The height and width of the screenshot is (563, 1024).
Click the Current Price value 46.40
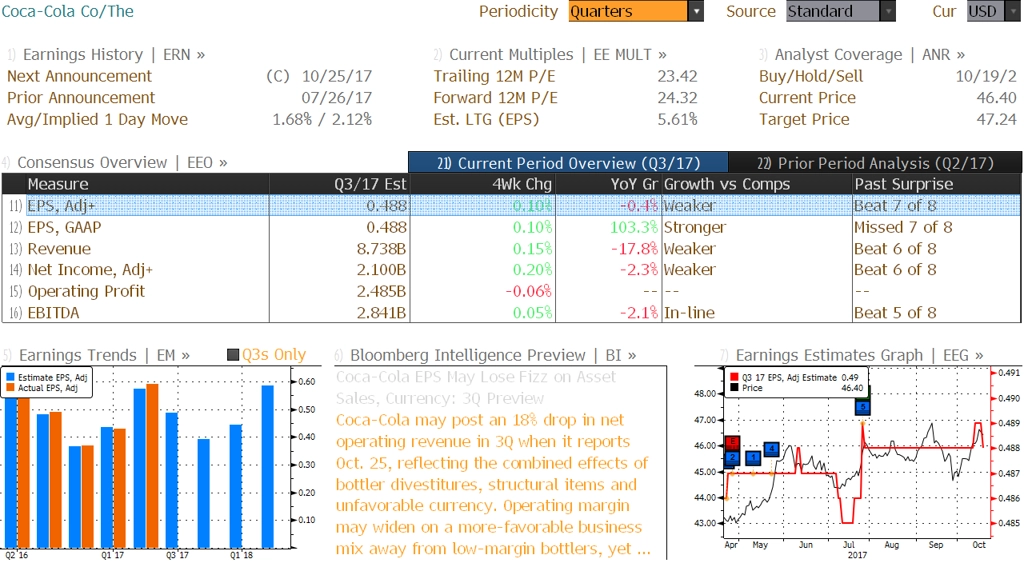(997, 98)
